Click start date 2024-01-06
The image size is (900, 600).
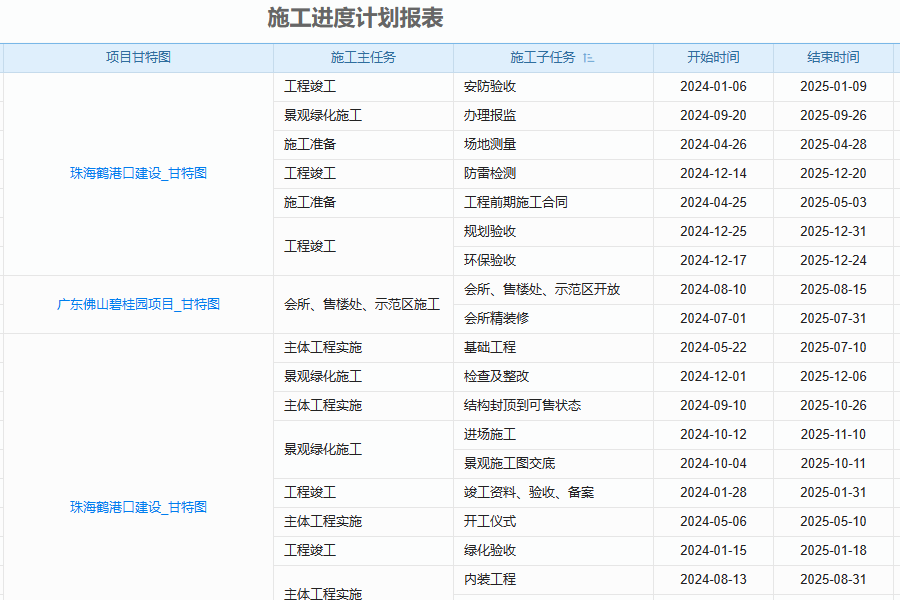pyautogui.click(x=713, y=87)
